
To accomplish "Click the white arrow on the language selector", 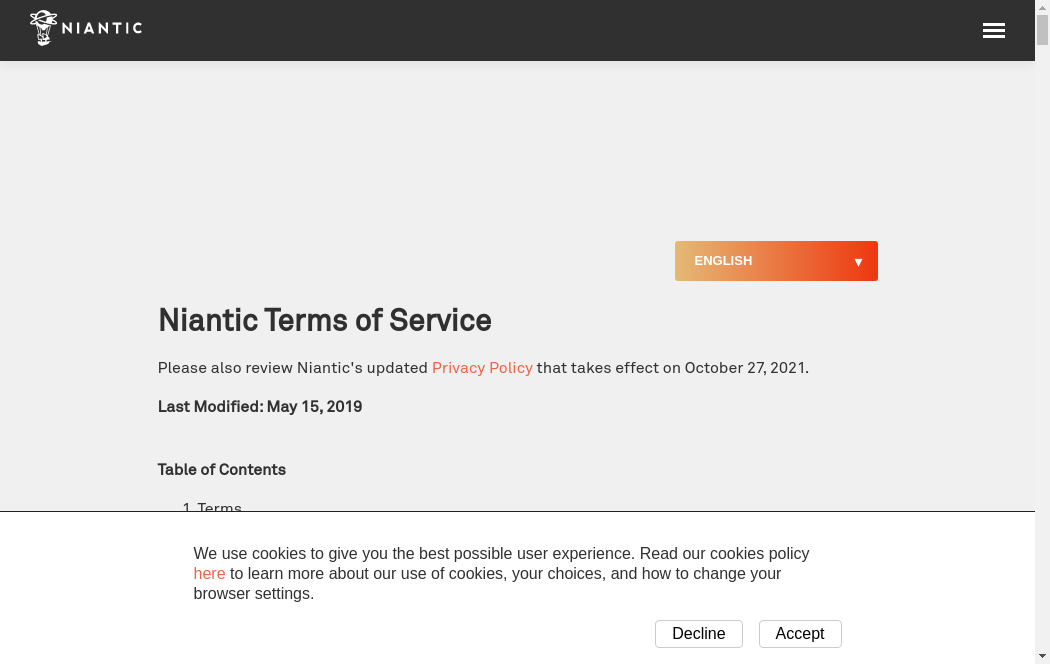I will pos(858,262).
